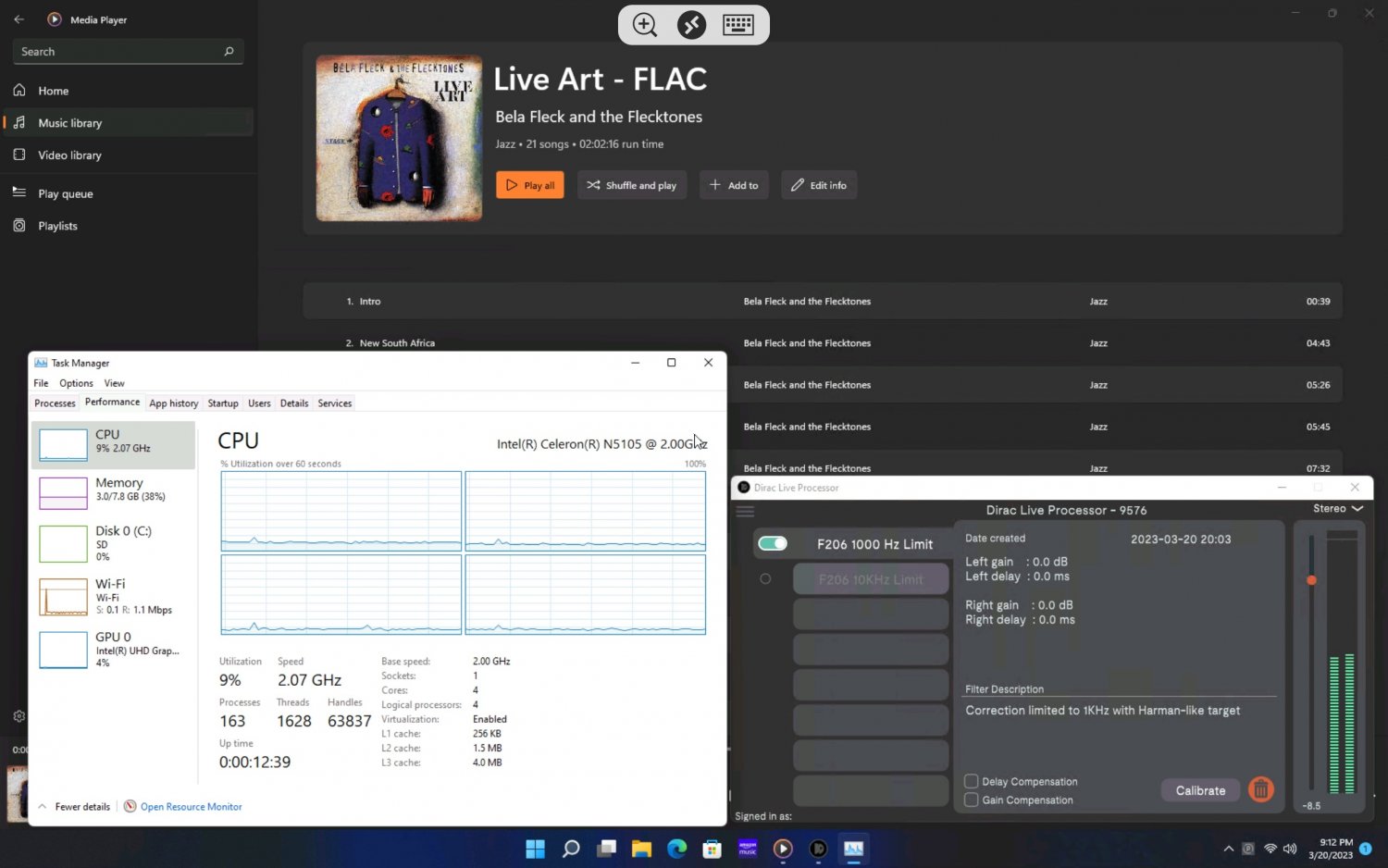Open the Dirac Live Processor hamburger menu
The image size is (1388, 868).
pyautogui.click(x=745, y=511)
